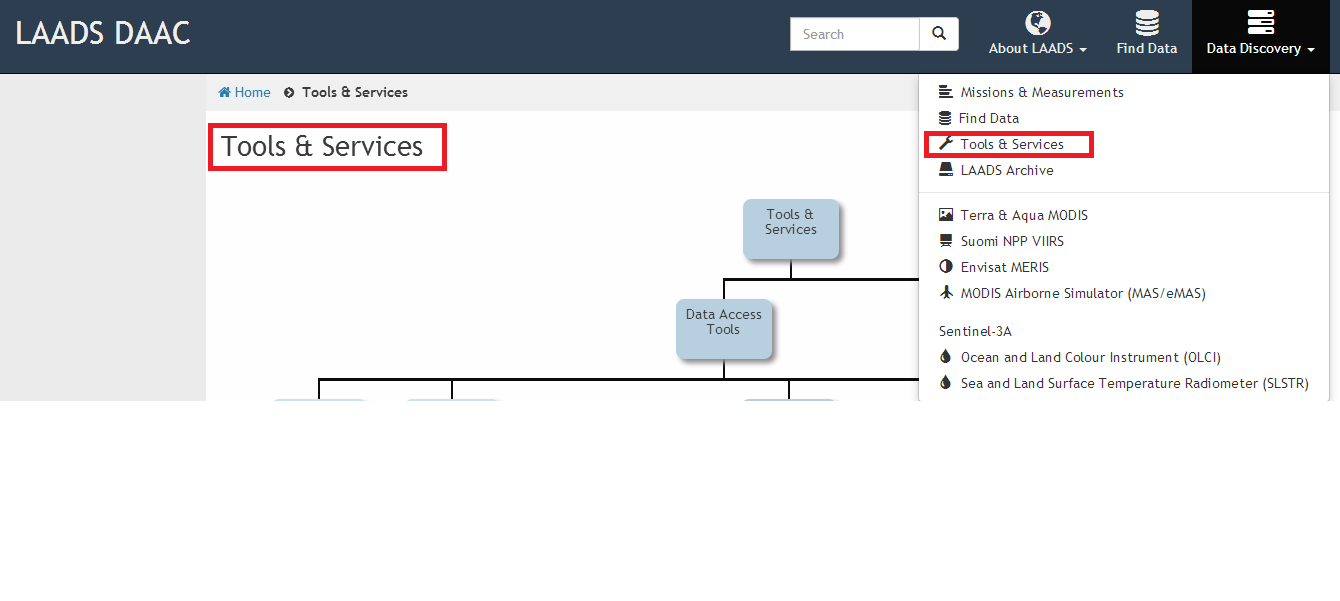Click the airplane icon for MODIS Airborne Simulator
This screenshot has height=601, width=1340.
point(946,293)
